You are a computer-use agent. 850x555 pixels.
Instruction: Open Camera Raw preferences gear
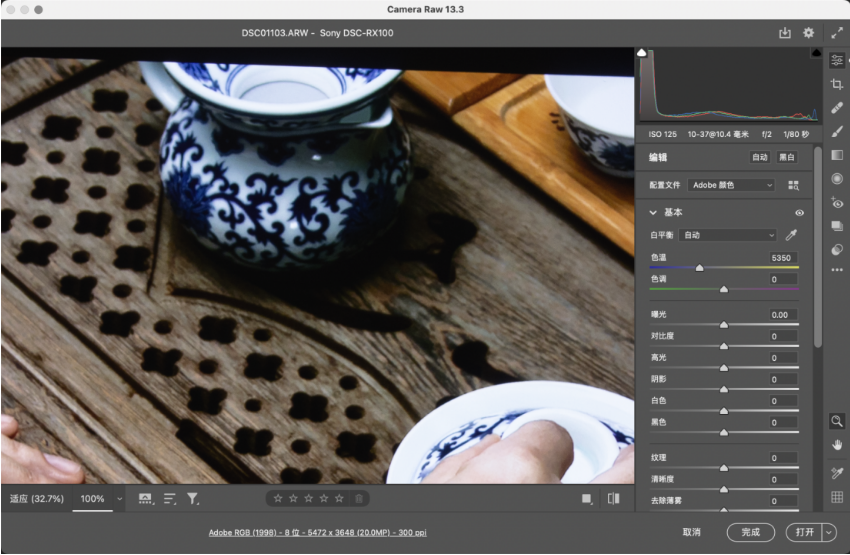(x=808, y=33)
